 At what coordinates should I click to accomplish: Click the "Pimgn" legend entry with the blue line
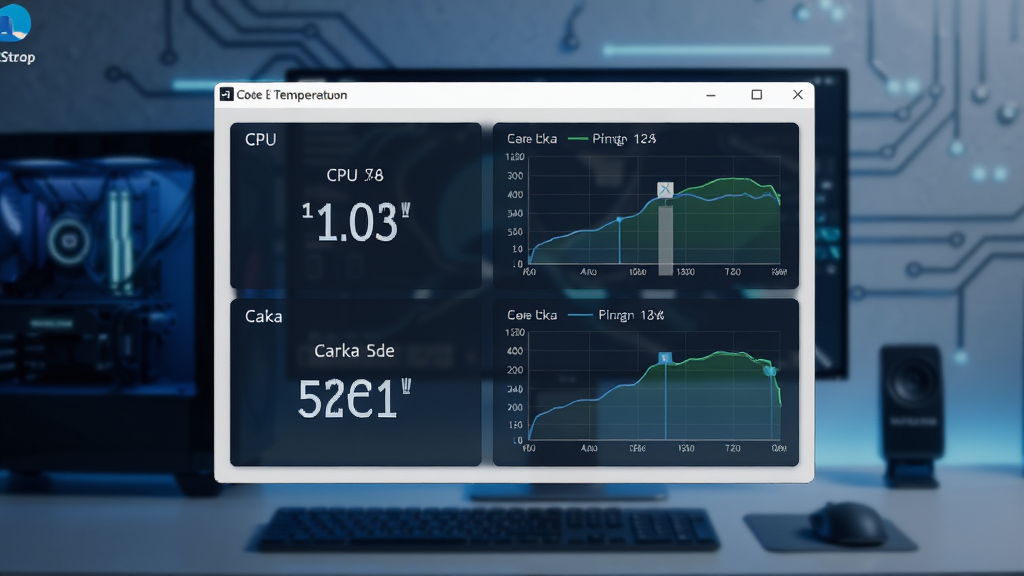[x=616, y=315]
